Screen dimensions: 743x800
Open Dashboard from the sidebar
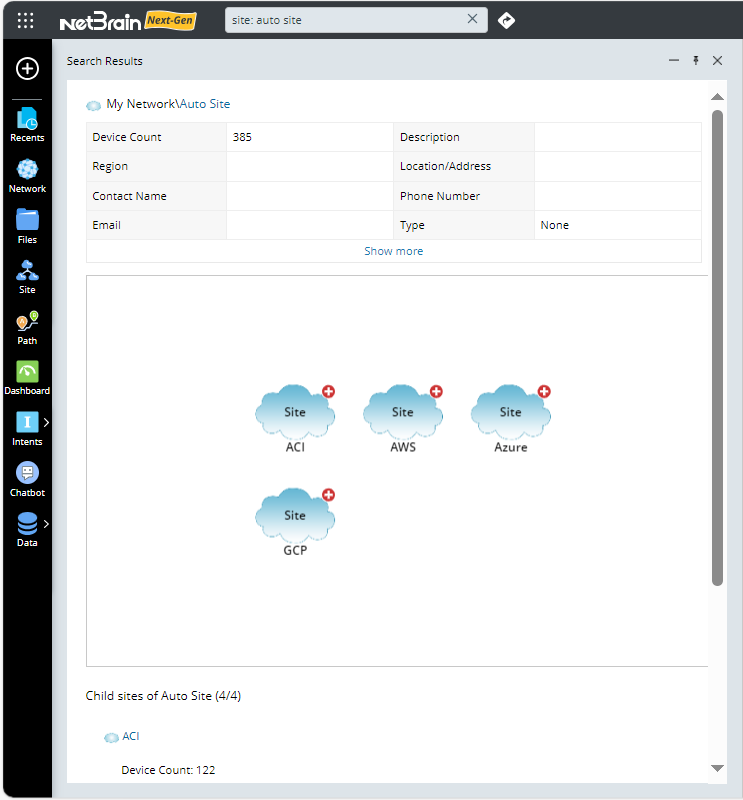27,378
